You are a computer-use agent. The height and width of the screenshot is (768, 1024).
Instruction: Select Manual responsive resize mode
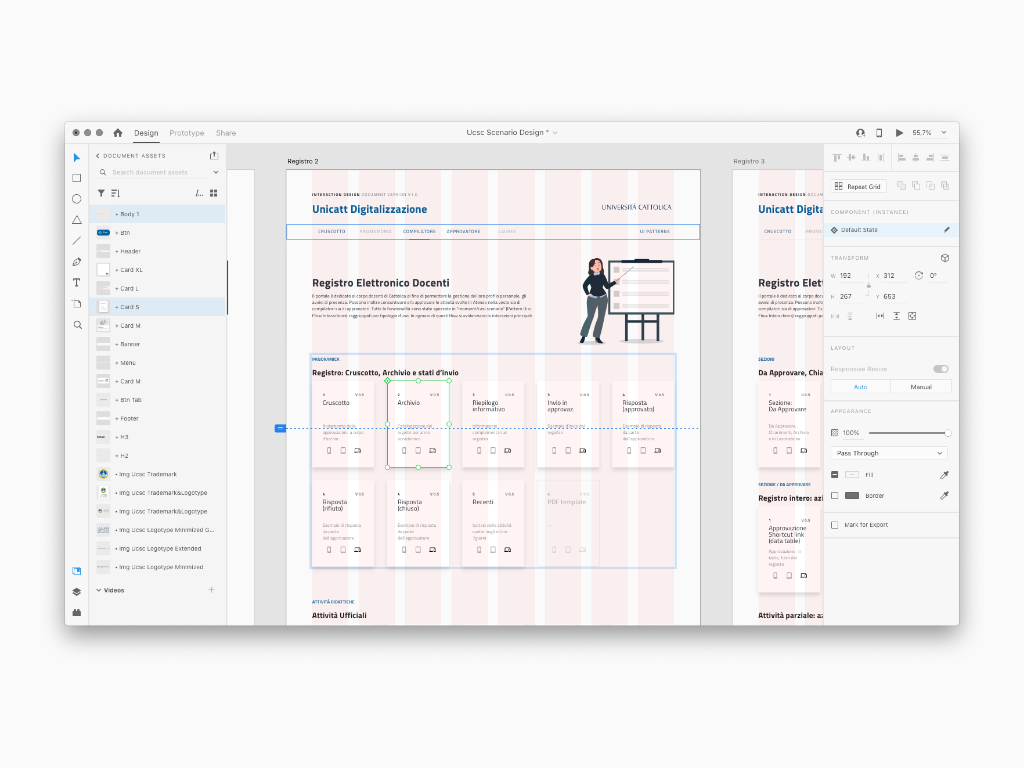pyautogui.click(x=921, y=387)
